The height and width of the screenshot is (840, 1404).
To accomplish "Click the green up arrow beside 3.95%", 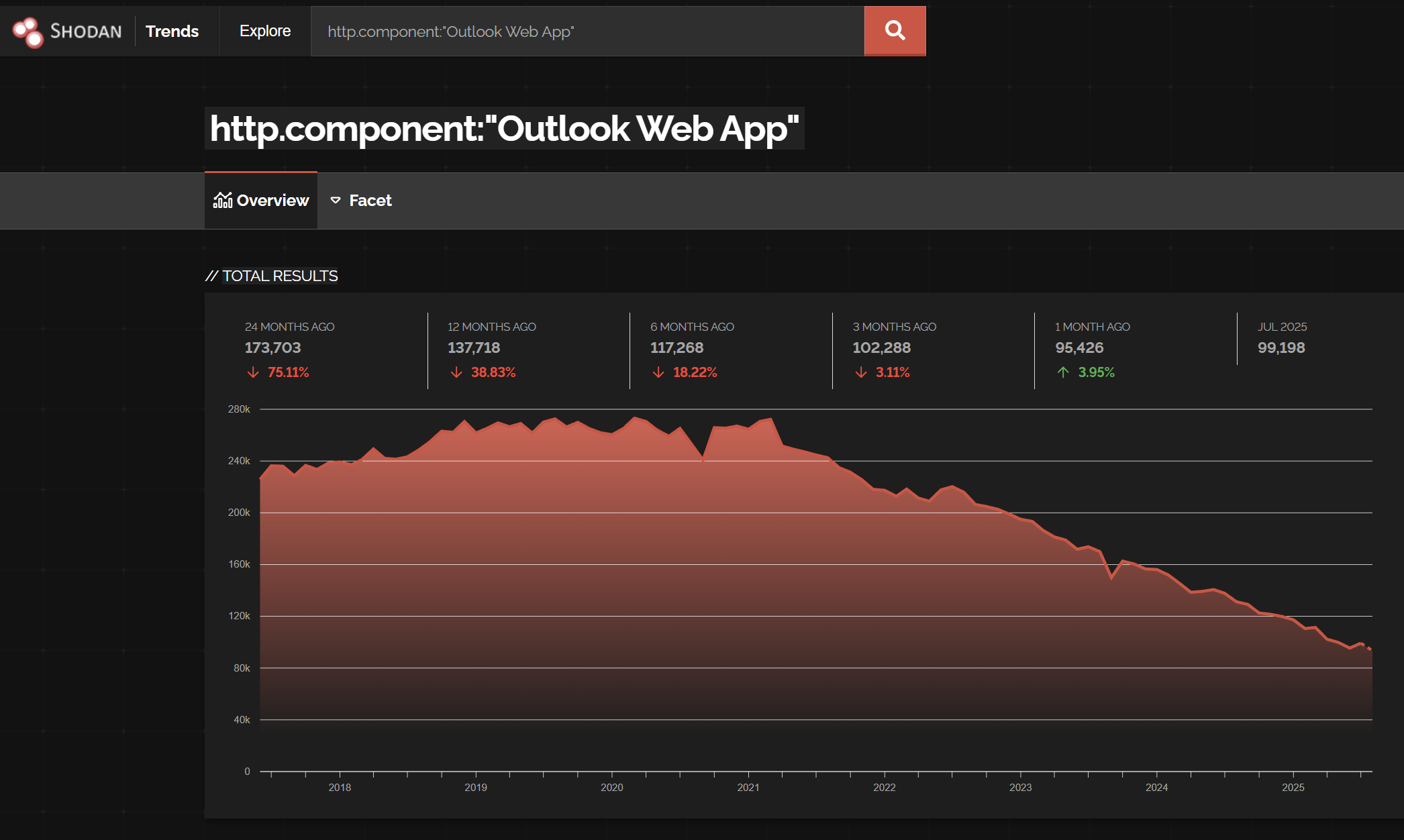I will pyautogui.click(x=1063, y=372).
